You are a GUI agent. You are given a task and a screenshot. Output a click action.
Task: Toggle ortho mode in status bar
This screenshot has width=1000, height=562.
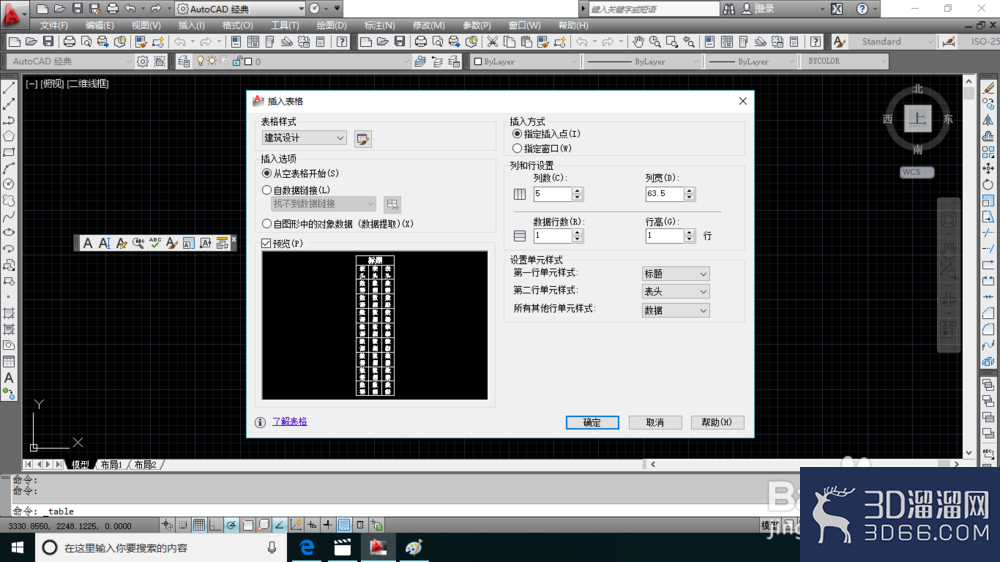(215, 525)
